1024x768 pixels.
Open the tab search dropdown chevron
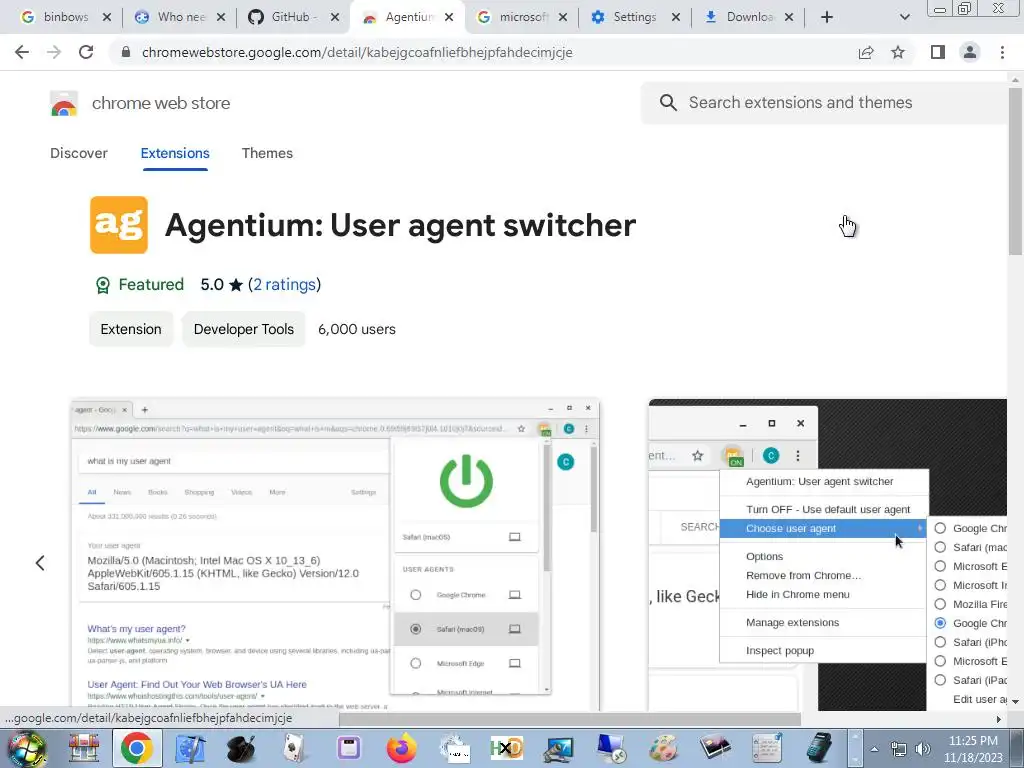click(904, 17)
